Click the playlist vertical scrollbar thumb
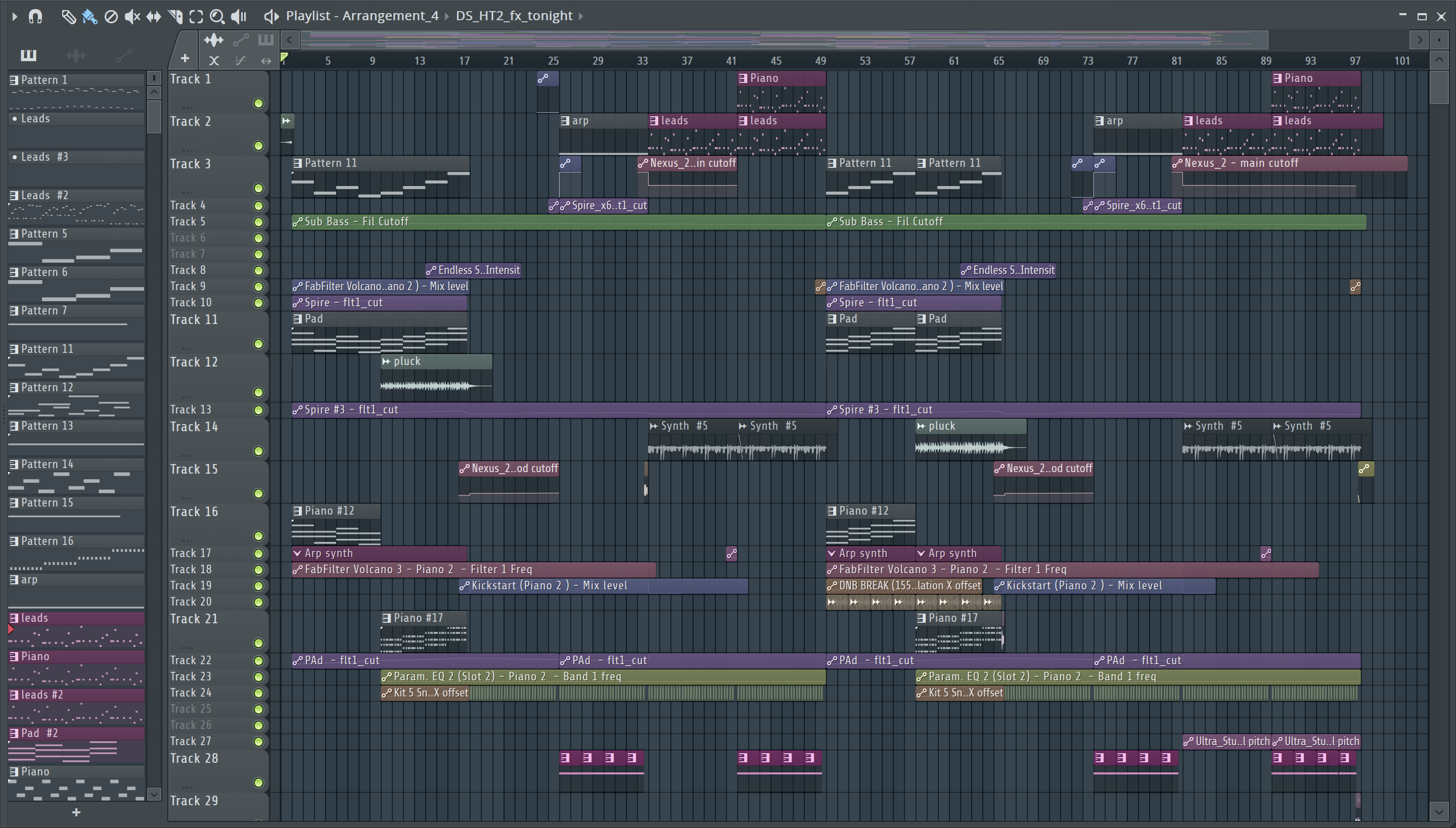 [1439, 86]
